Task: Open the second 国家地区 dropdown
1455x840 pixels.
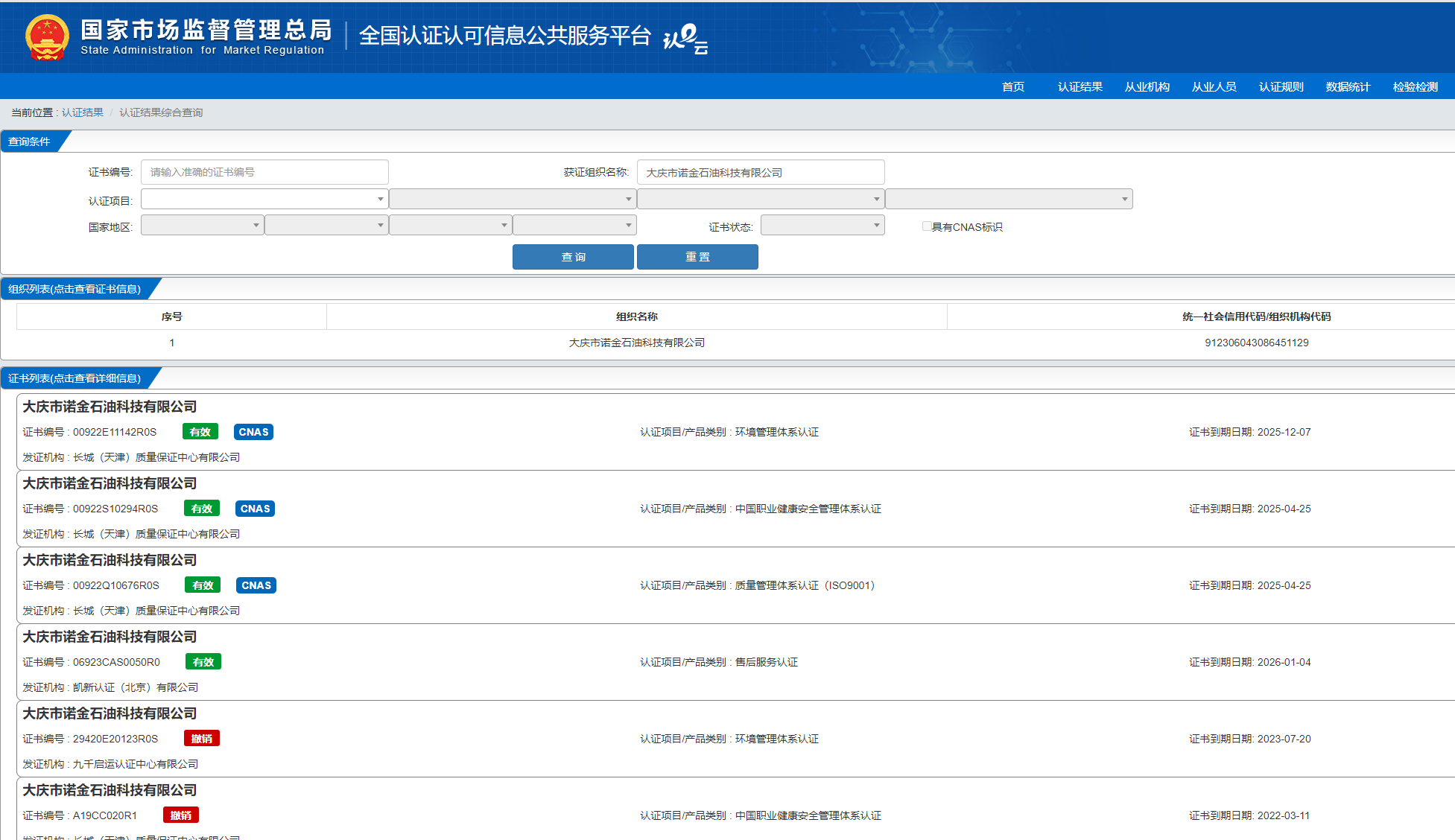Action: click(326, 225)
